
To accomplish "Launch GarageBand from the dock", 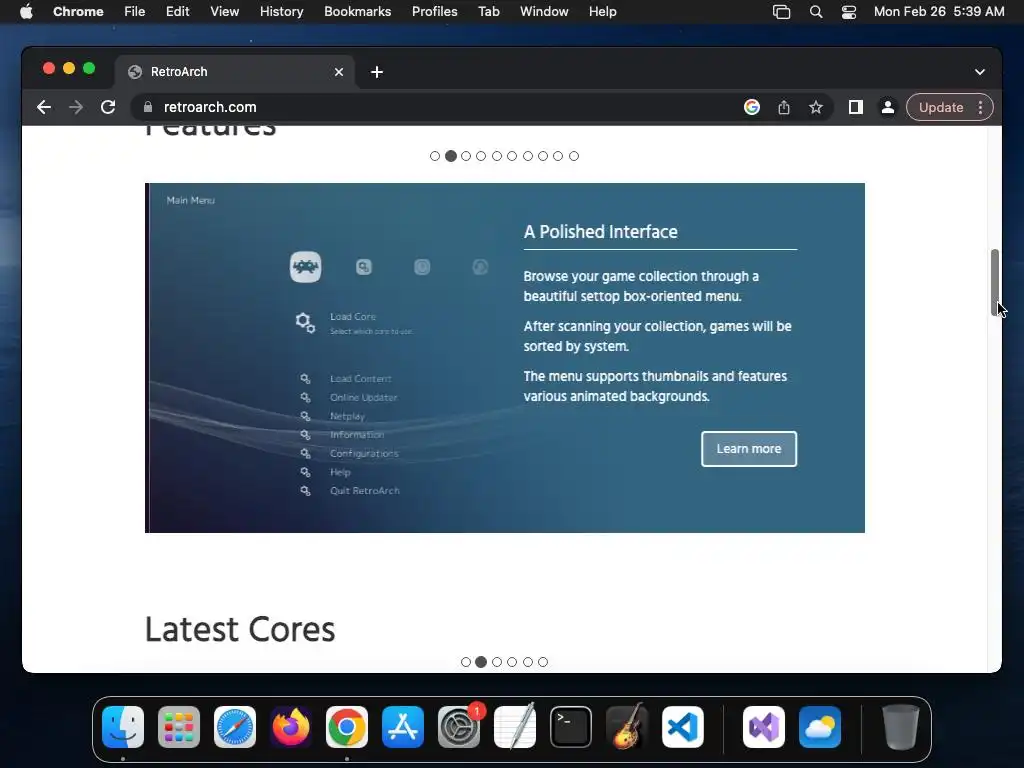I will tap(627, 727).
